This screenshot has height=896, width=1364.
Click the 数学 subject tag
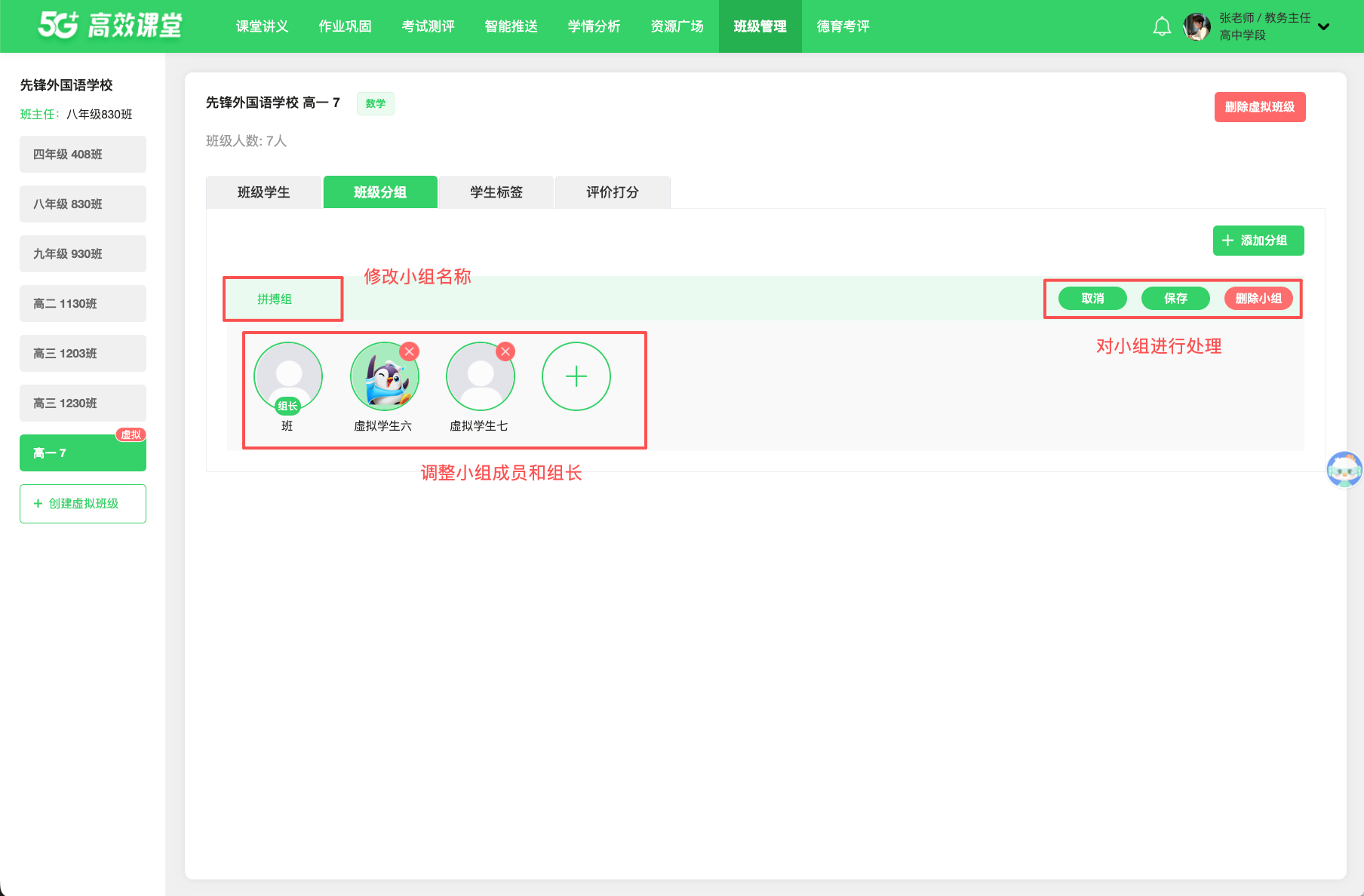point(375,103)
